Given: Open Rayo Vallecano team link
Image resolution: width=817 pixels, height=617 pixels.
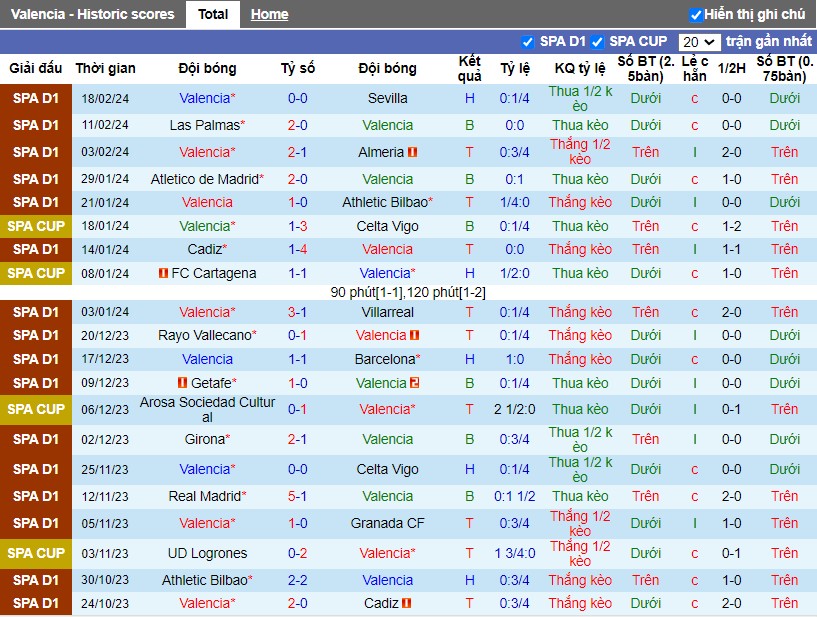Looking at the screenshot, I should click(x=207, y=335).
